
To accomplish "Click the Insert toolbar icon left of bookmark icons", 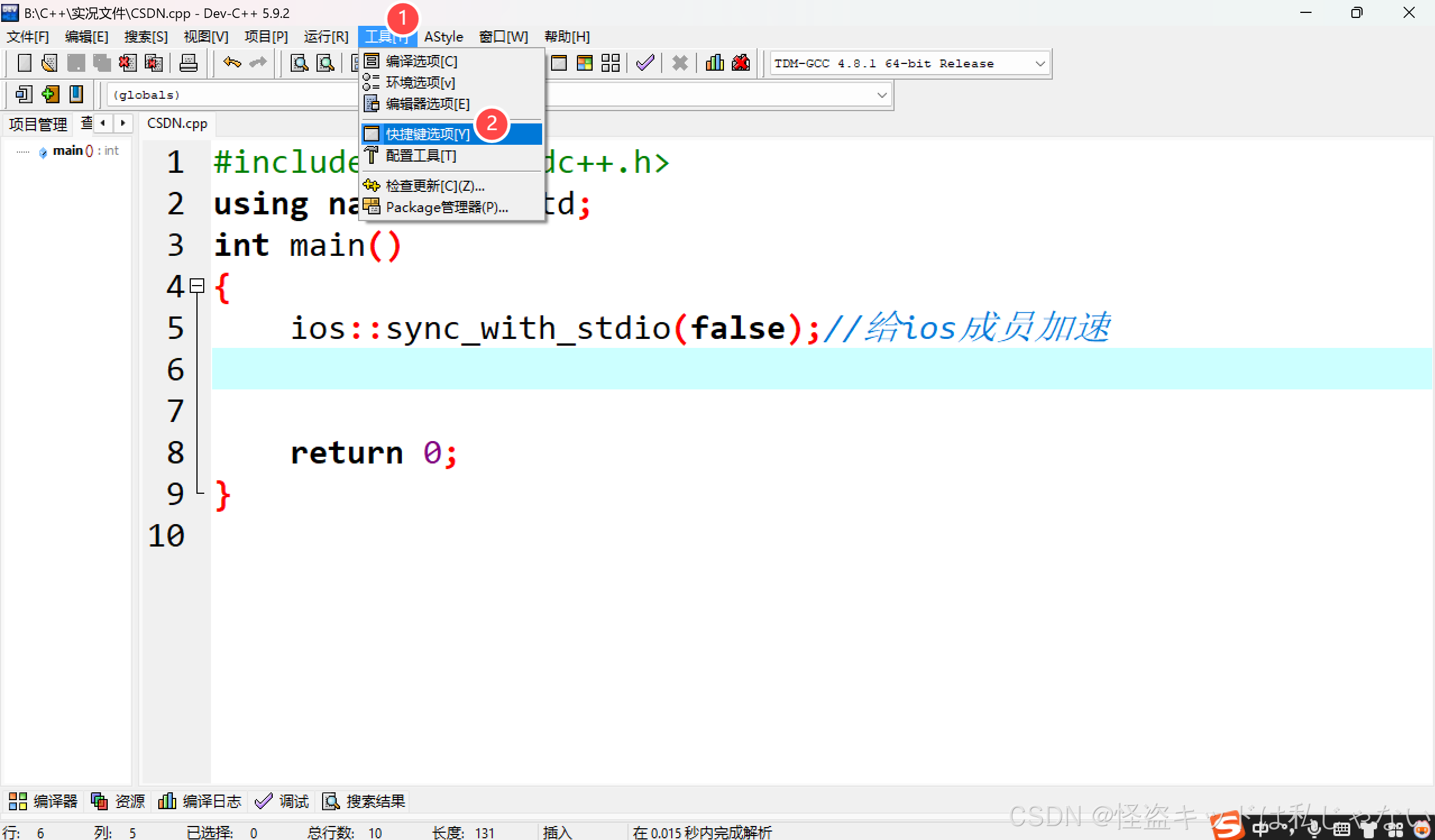I will coord(24,94).
